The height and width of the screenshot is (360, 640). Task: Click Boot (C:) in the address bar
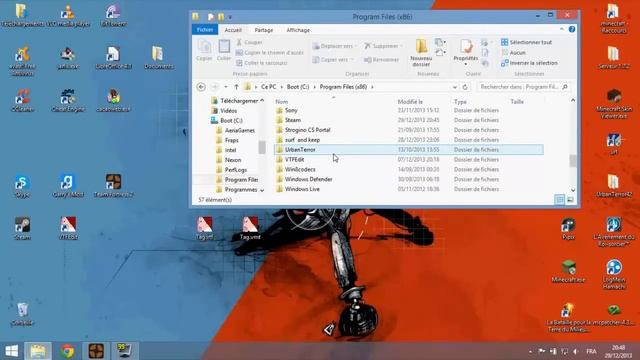click(x=298, y=87)
